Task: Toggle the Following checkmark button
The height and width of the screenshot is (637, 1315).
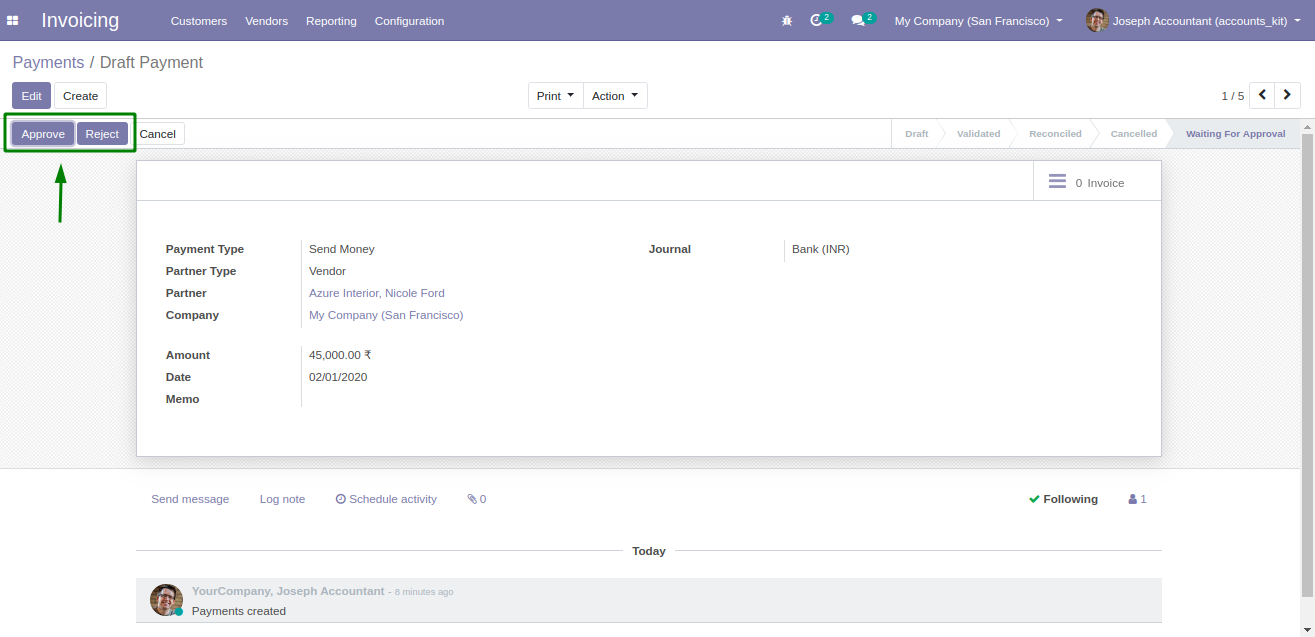Action: point(1063,499)
